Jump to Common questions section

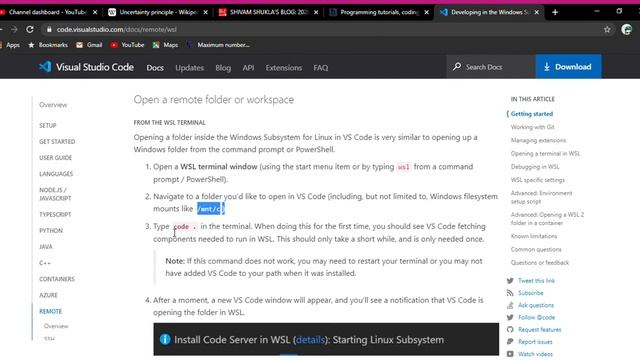point(536,249)
